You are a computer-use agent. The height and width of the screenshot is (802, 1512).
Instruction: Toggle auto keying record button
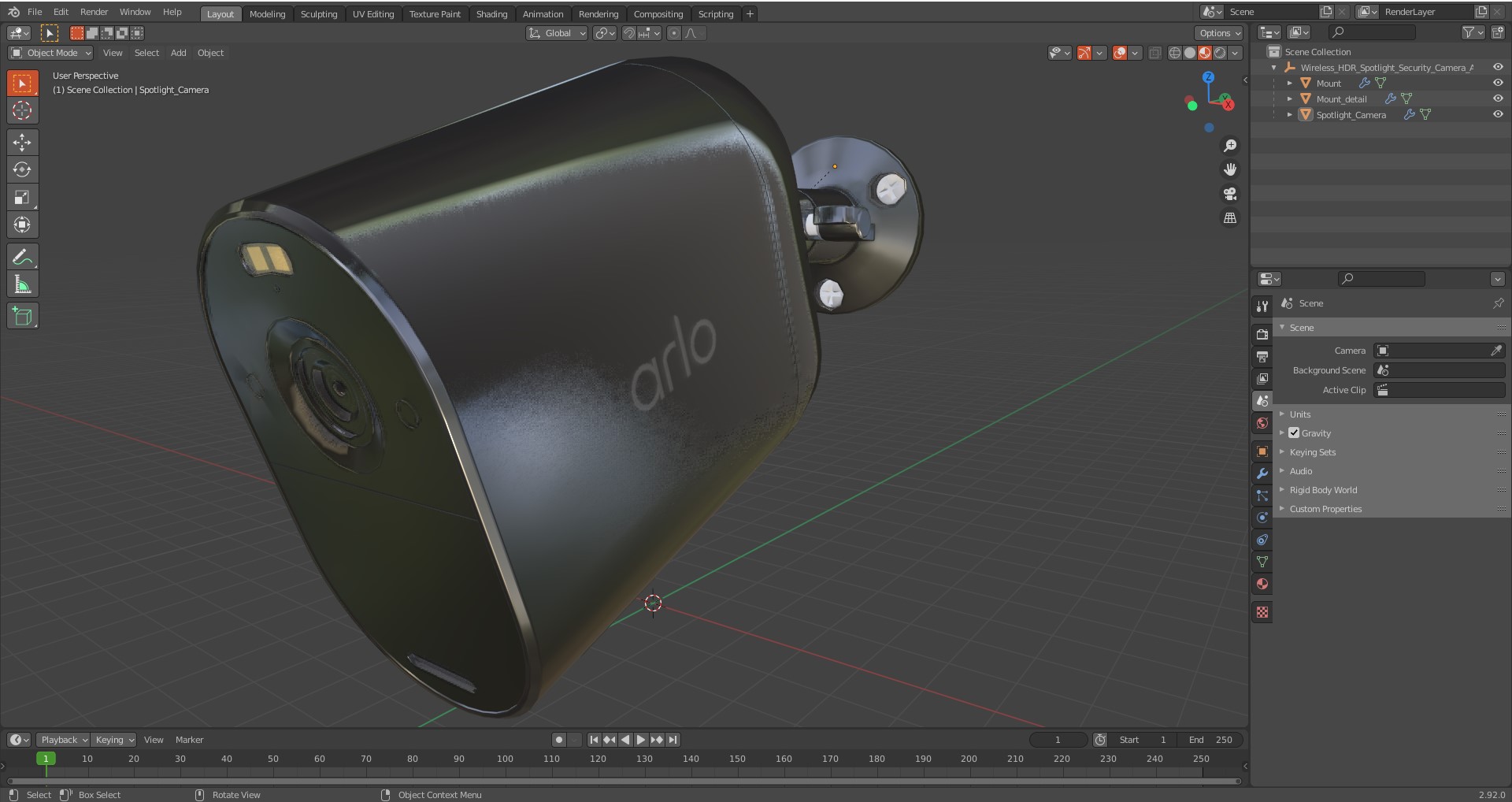[x=558, y=740]
